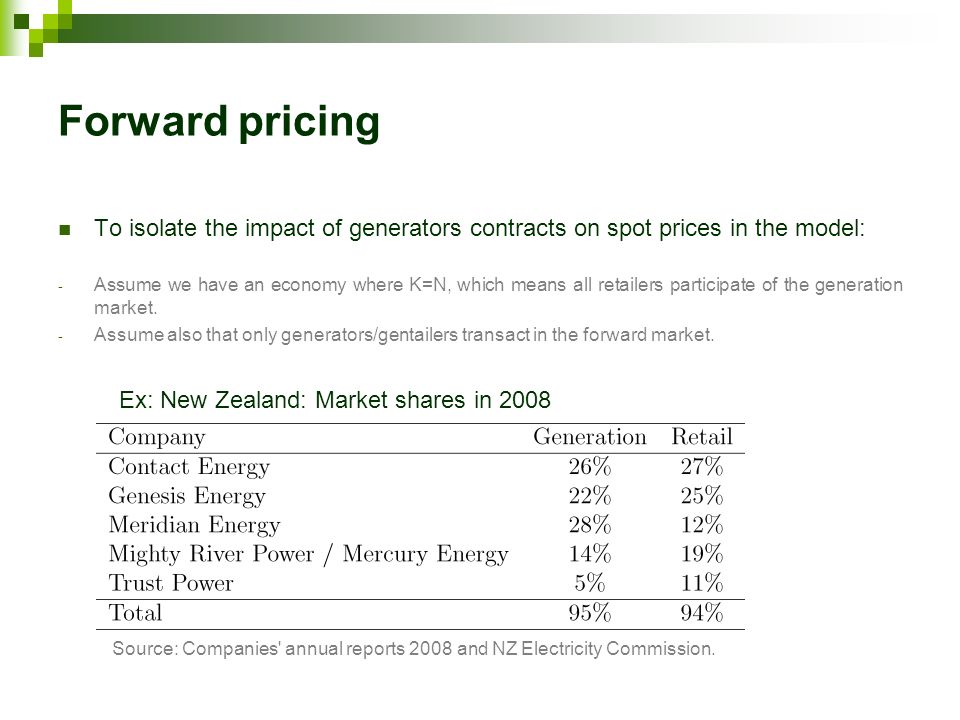
Task: Select the 'Ex: New Zealand' table caption
Action: click(335, 400)
